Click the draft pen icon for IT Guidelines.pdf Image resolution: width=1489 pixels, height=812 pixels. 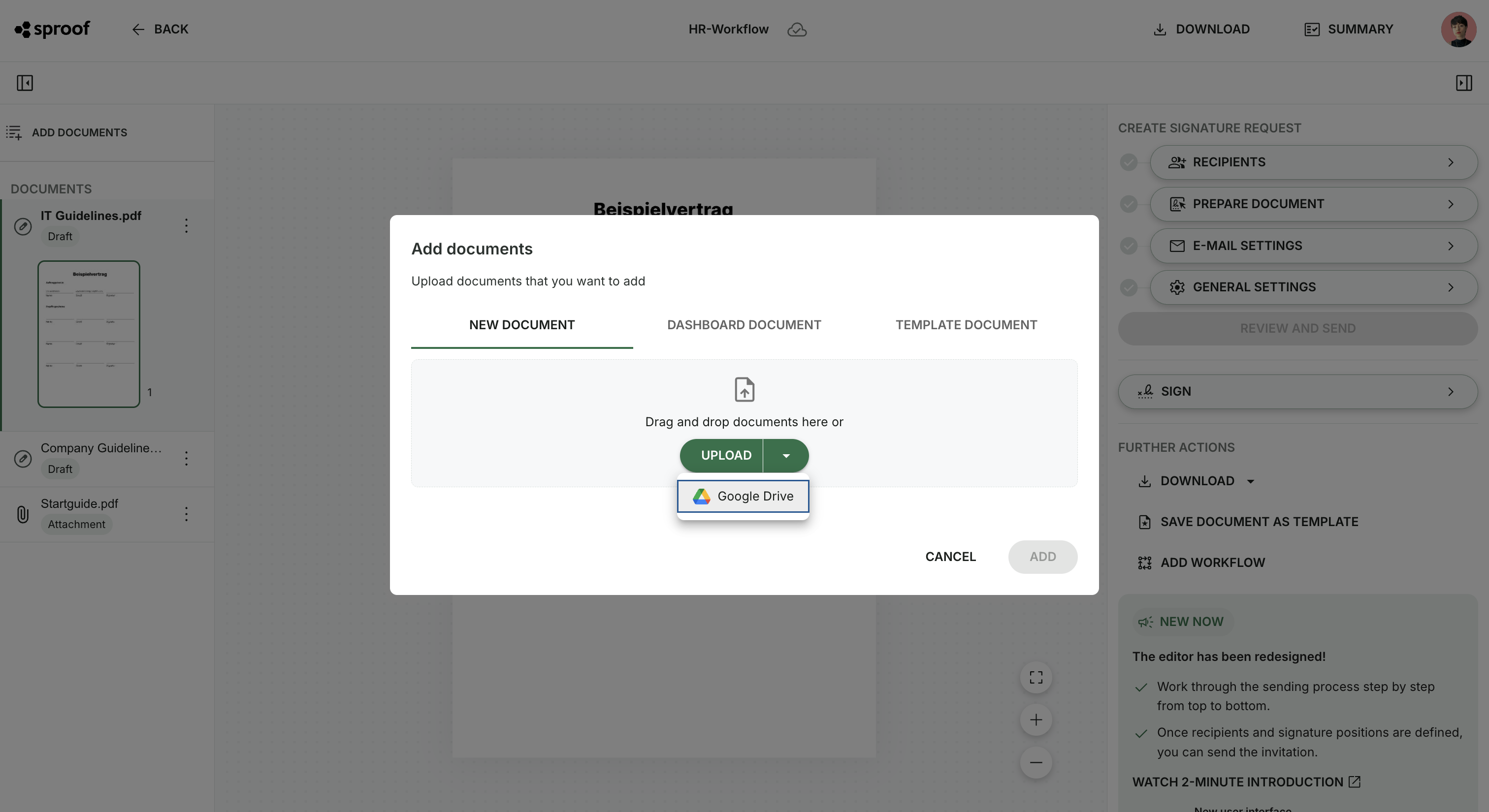tap(23, 226)
